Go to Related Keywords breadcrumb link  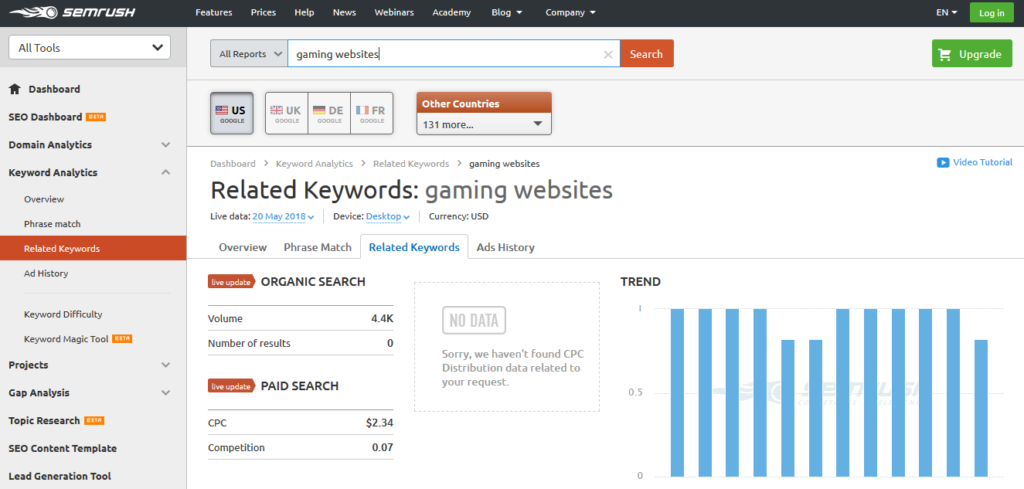tap(411, 163)
